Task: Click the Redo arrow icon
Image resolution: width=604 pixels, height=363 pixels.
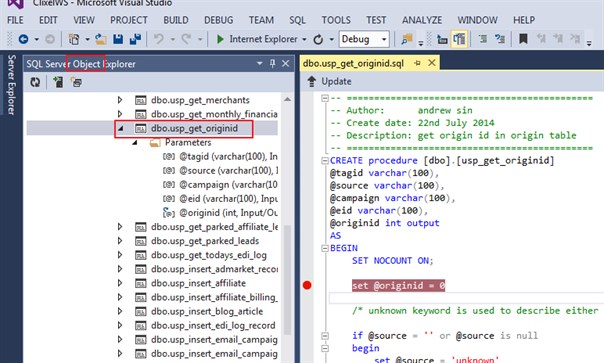Action: tap(186, 39)
